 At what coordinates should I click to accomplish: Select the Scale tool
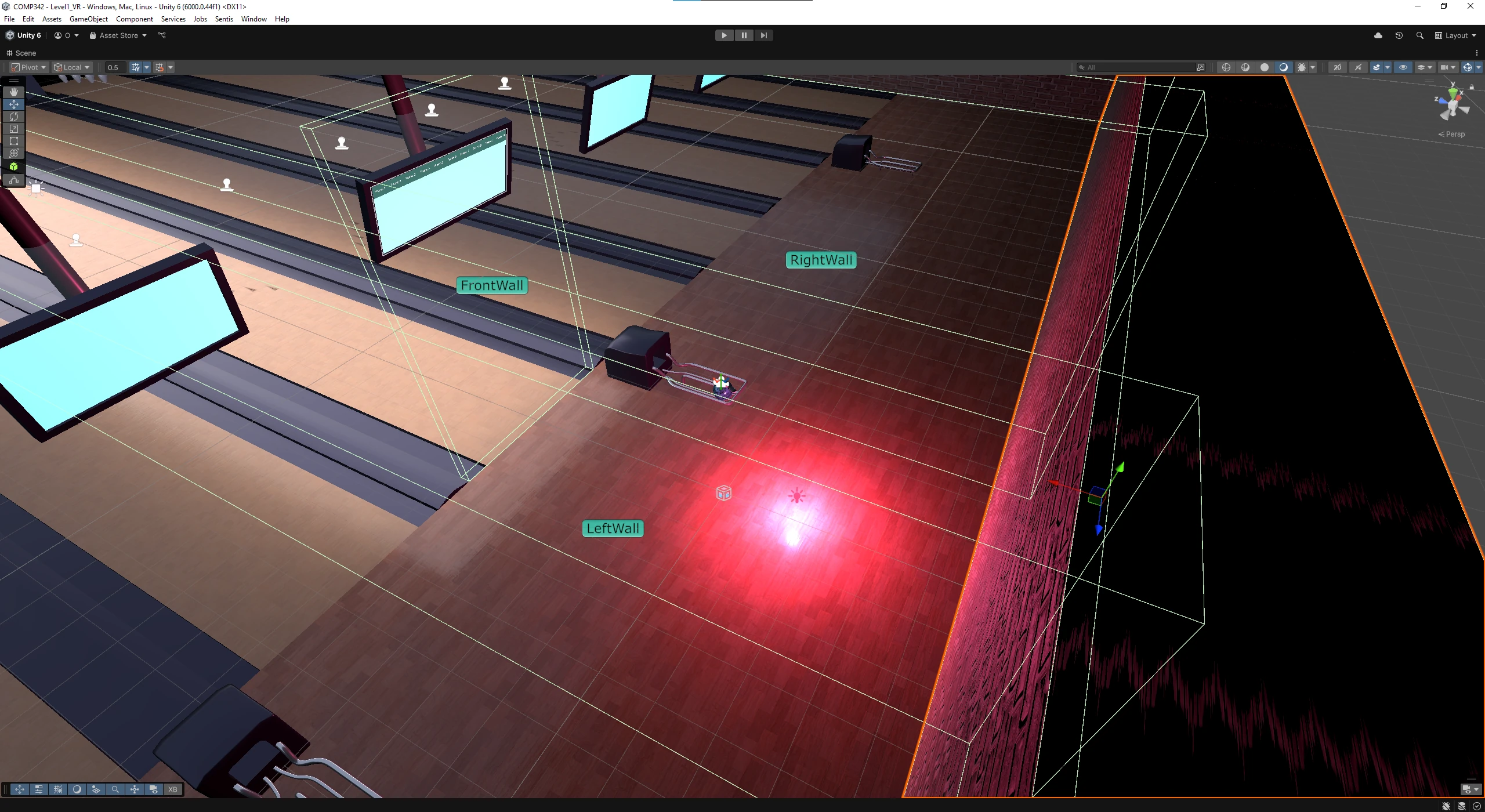coord(14,129)
